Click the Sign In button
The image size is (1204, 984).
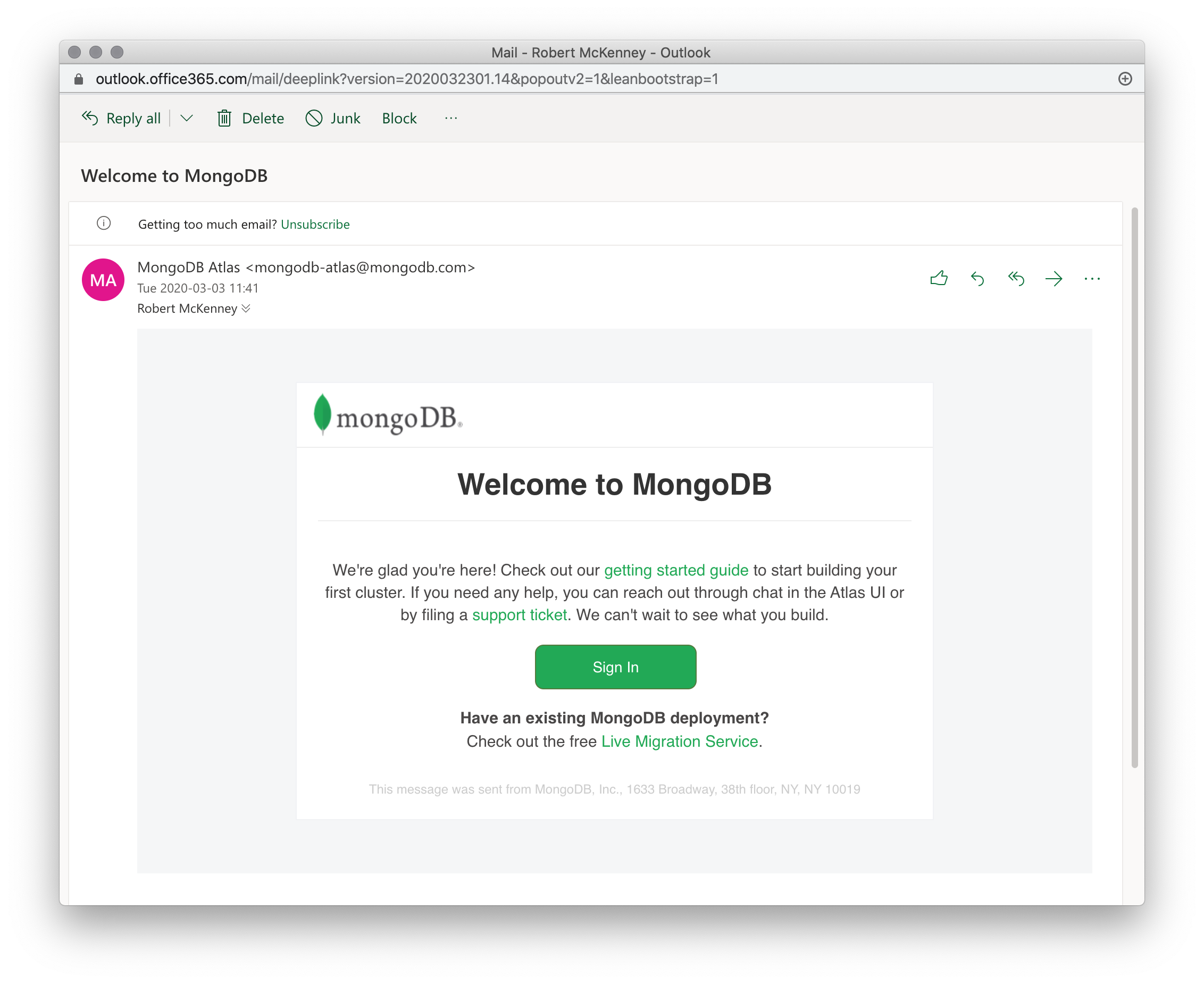coord(615,666)
